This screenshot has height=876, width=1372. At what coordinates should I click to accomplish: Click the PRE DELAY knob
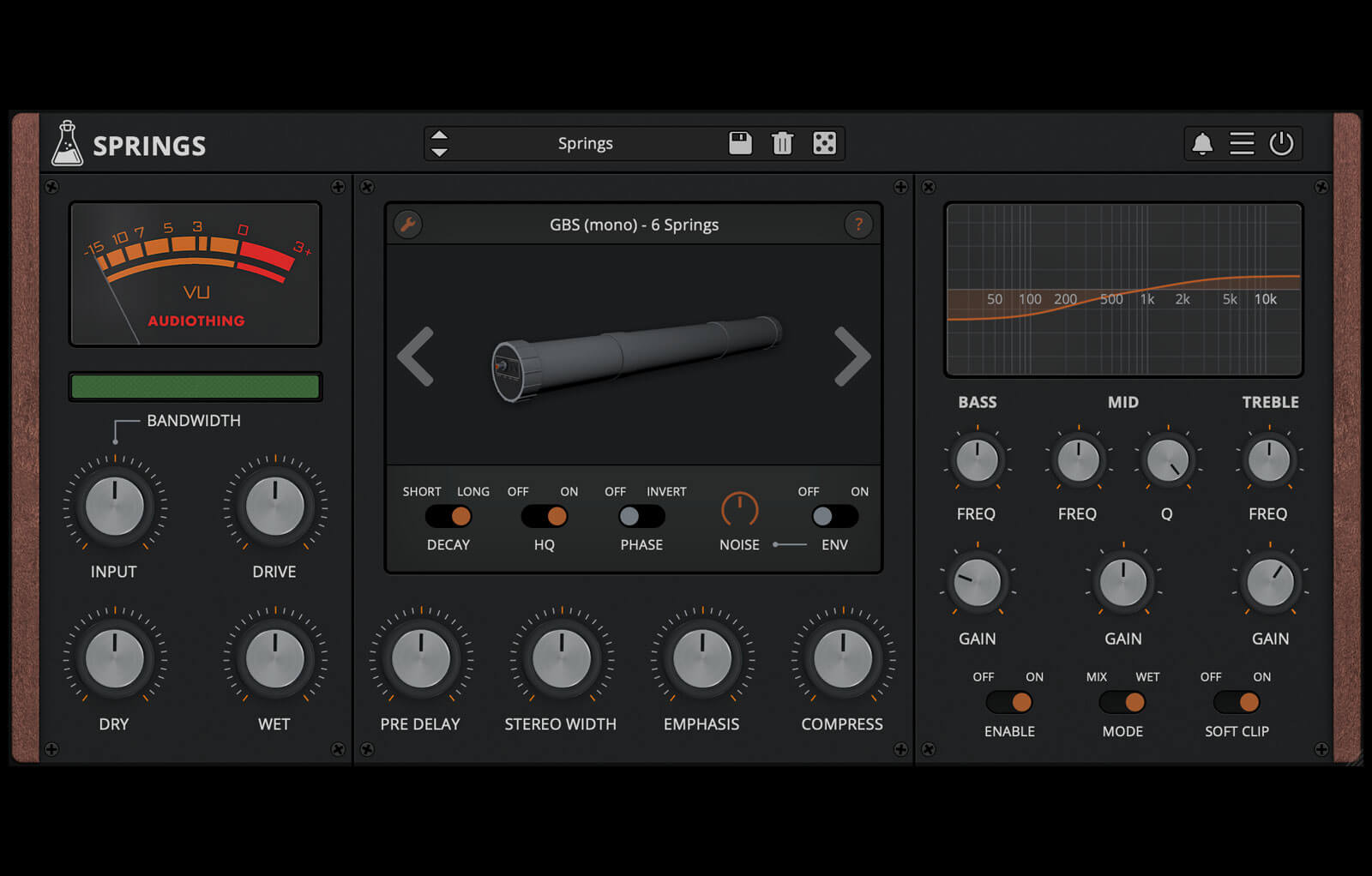420,658
